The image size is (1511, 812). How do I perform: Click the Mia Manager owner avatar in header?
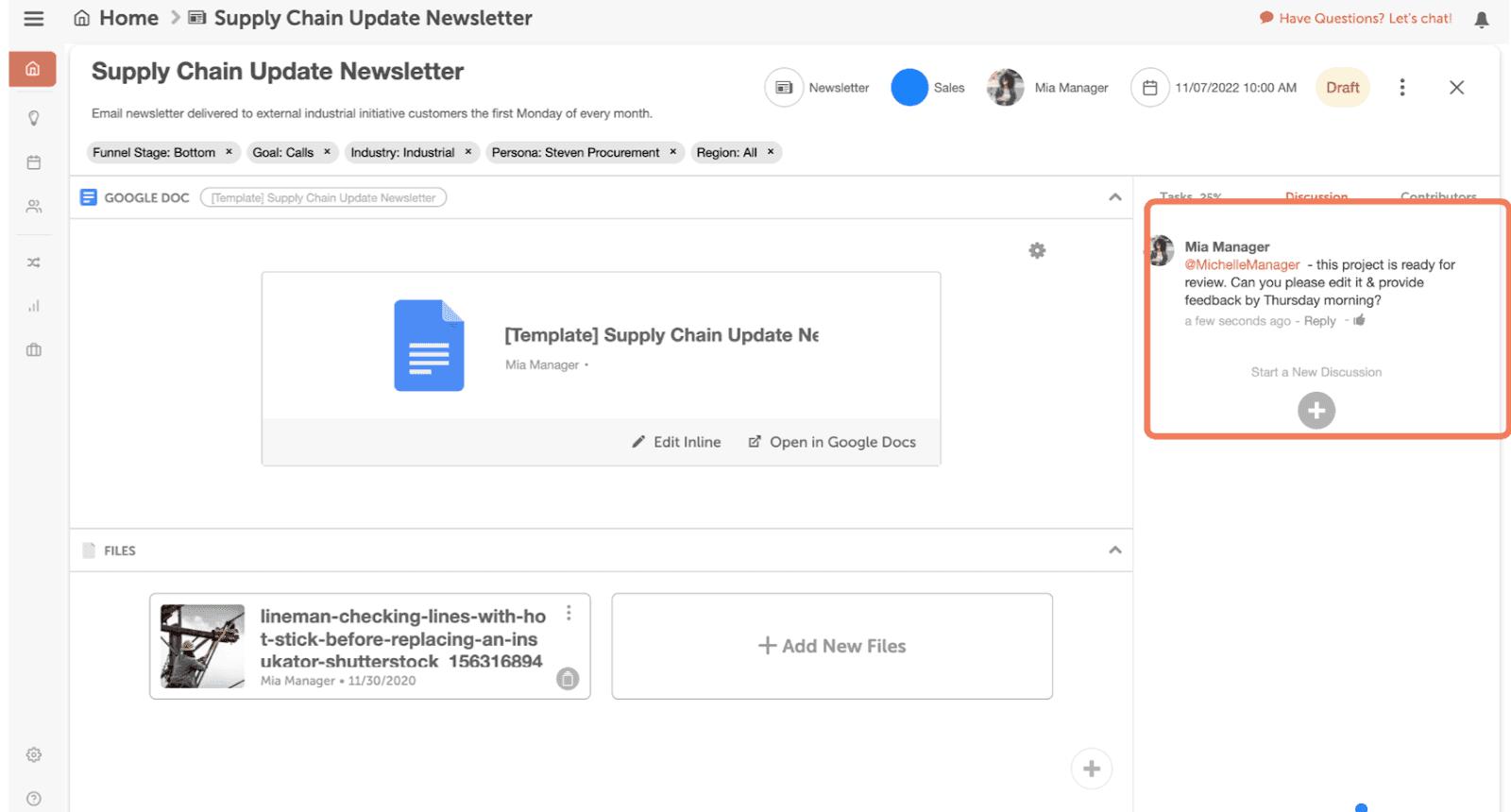(x=1006, y=88)
